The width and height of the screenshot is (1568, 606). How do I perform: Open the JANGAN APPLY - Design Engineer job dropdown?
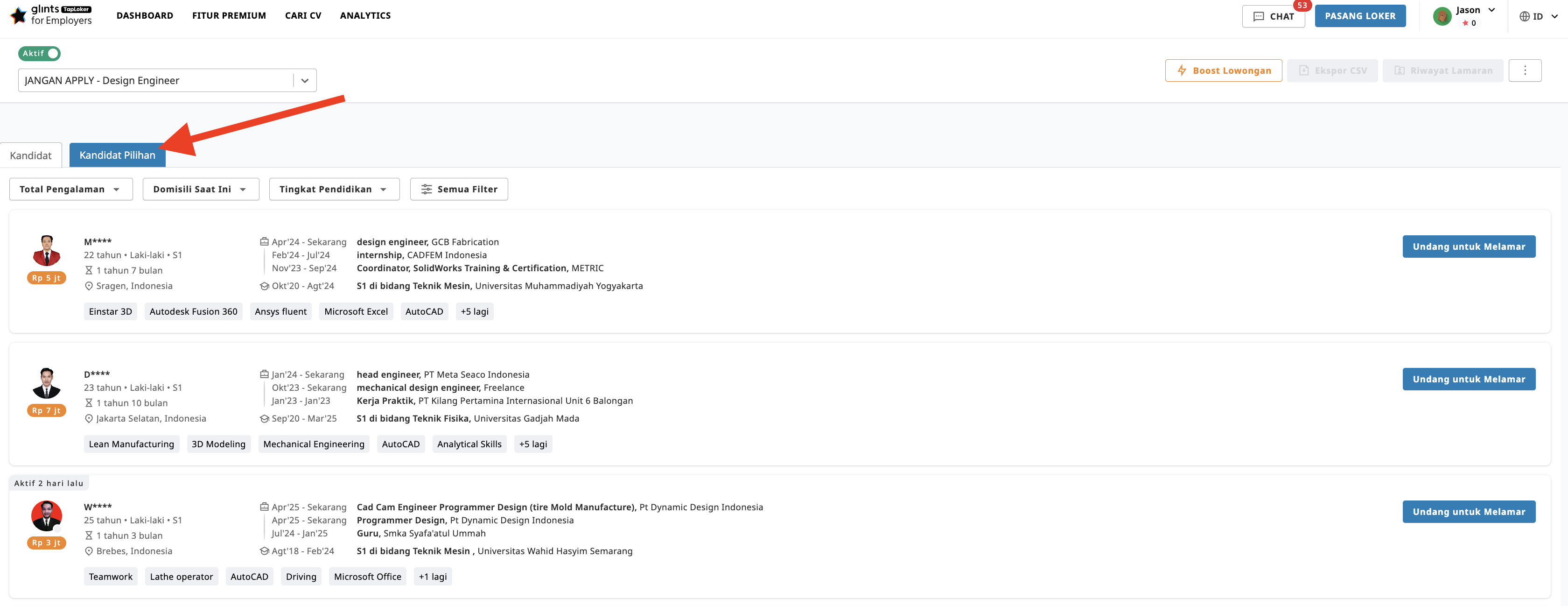tap(304, 80)
